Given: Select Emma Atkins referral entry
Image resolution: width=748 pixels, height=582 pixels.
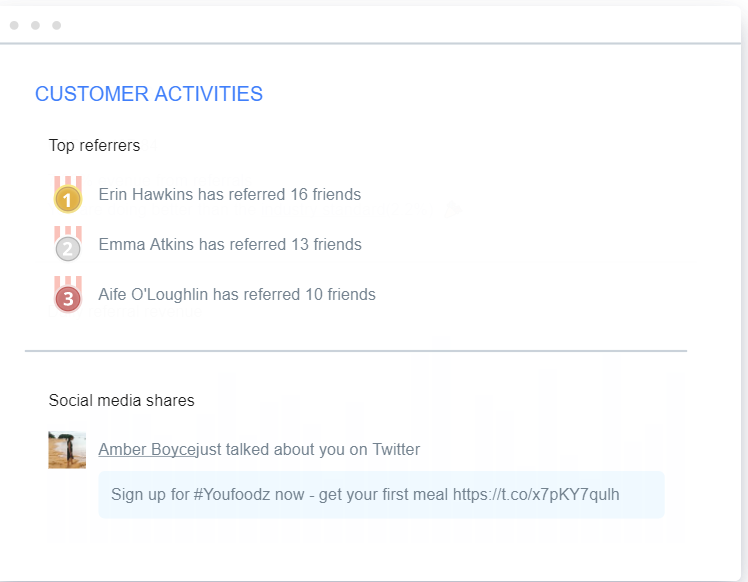Looking at the screenshot, I should (229, 245).
